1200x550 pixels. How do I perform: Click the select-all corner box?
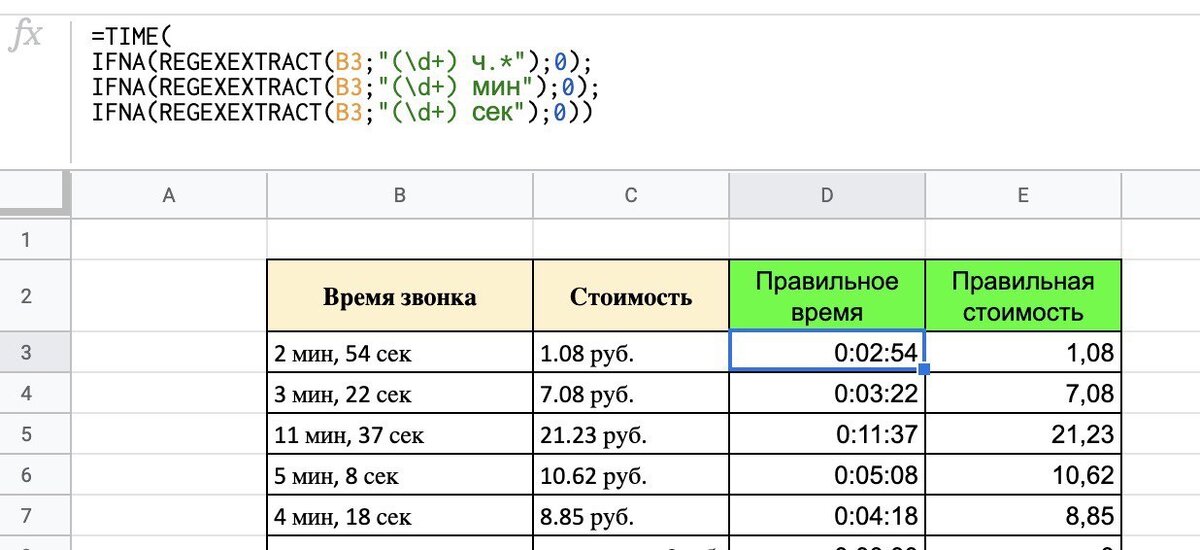click(x=35, y=195)
